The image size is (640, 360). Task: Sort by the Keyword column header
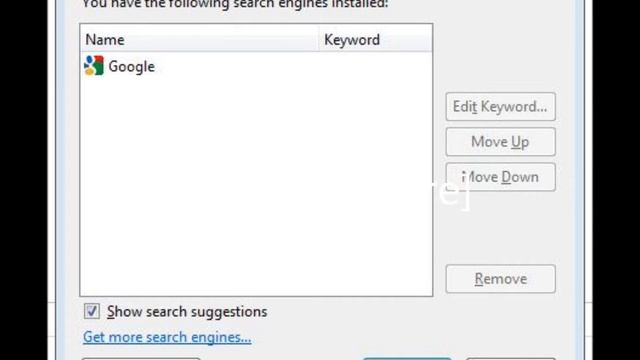pos(375,40)
